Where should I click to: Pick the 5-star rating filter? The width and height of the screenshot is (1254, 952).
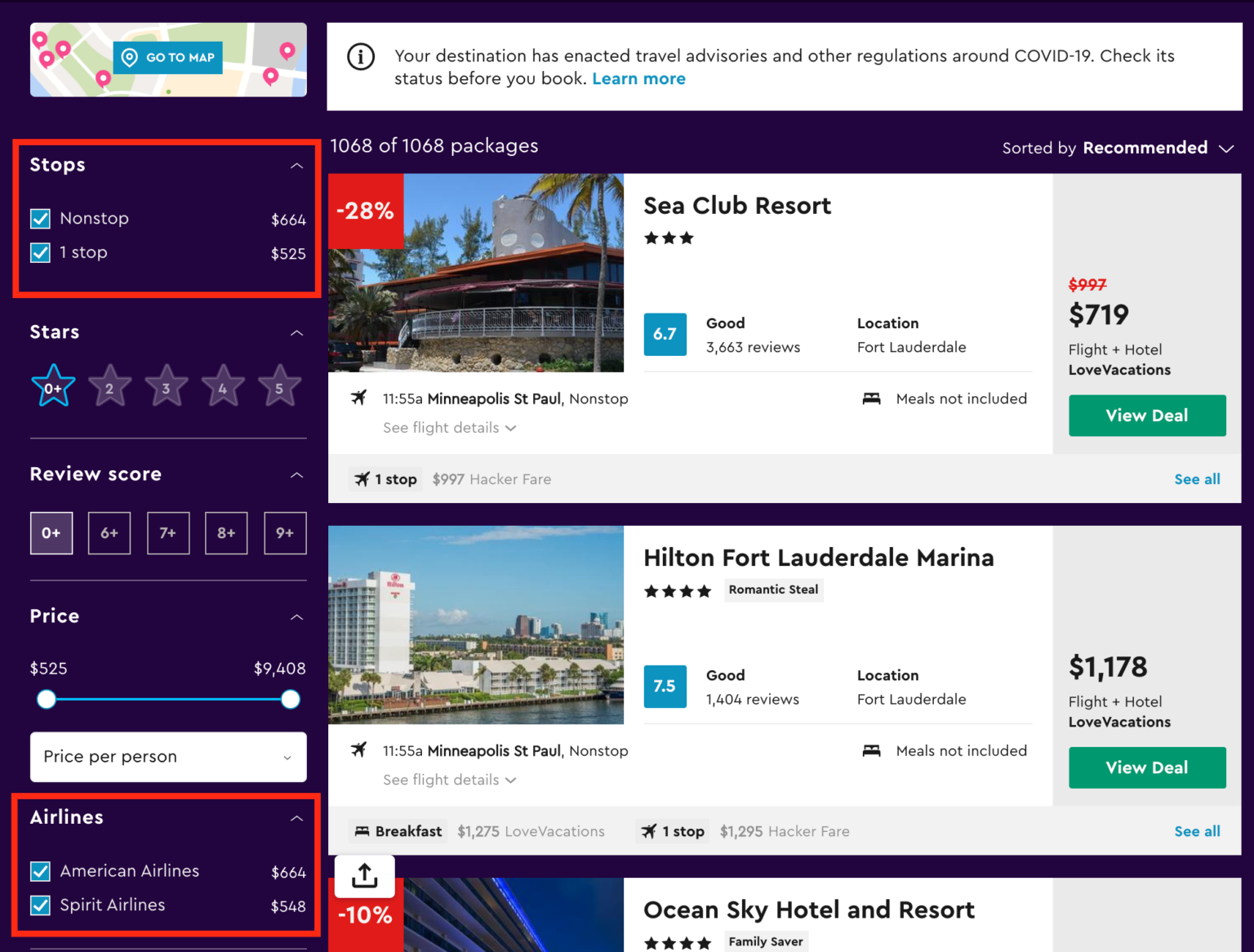point(279,387)
